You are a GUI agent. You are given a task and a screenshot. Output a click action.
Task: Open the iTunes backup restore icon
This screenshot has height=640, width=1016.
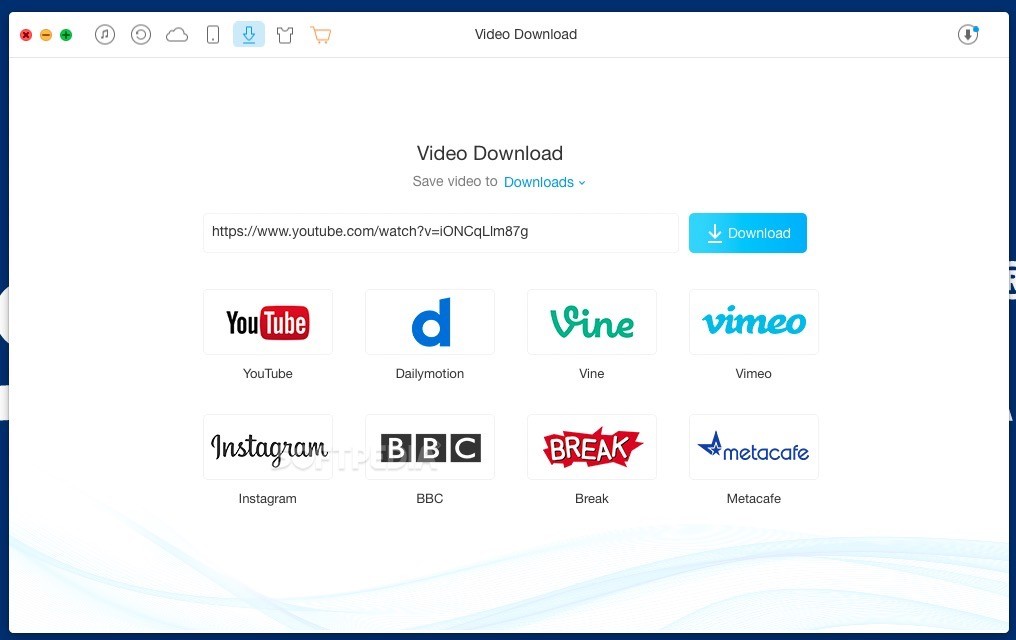(141, 34)
